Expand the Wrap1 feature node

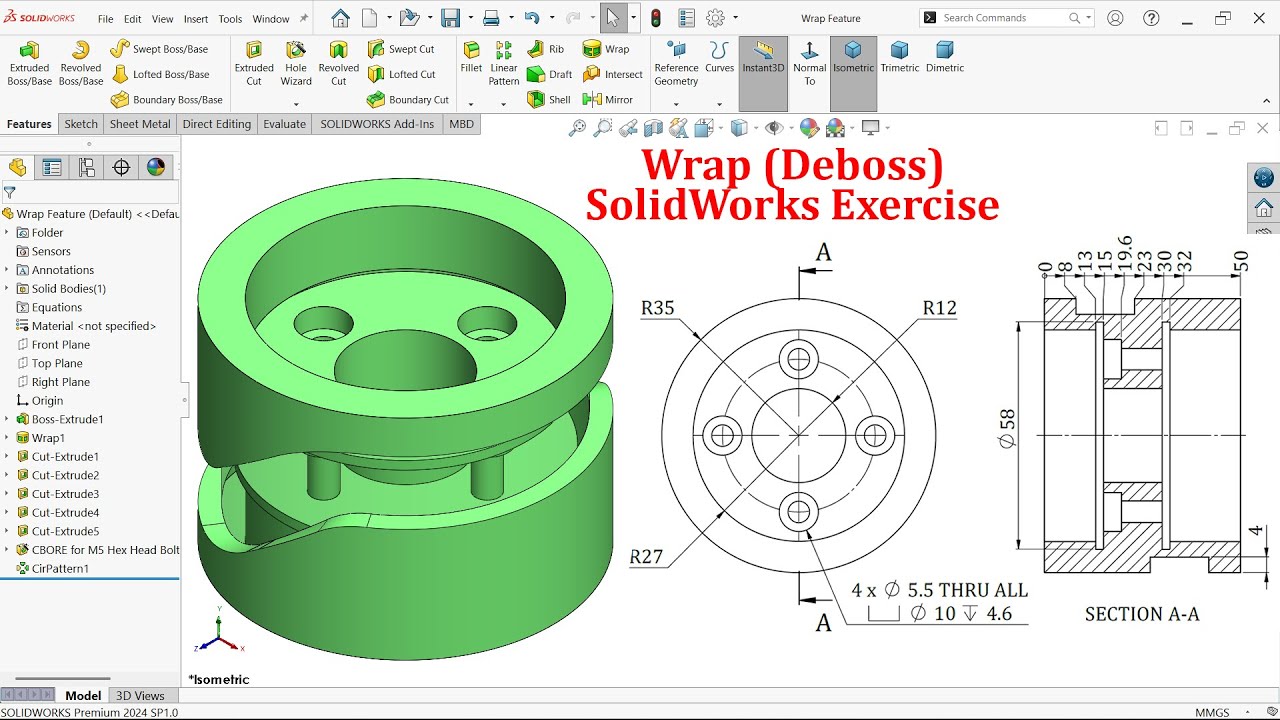click(7, 438)
